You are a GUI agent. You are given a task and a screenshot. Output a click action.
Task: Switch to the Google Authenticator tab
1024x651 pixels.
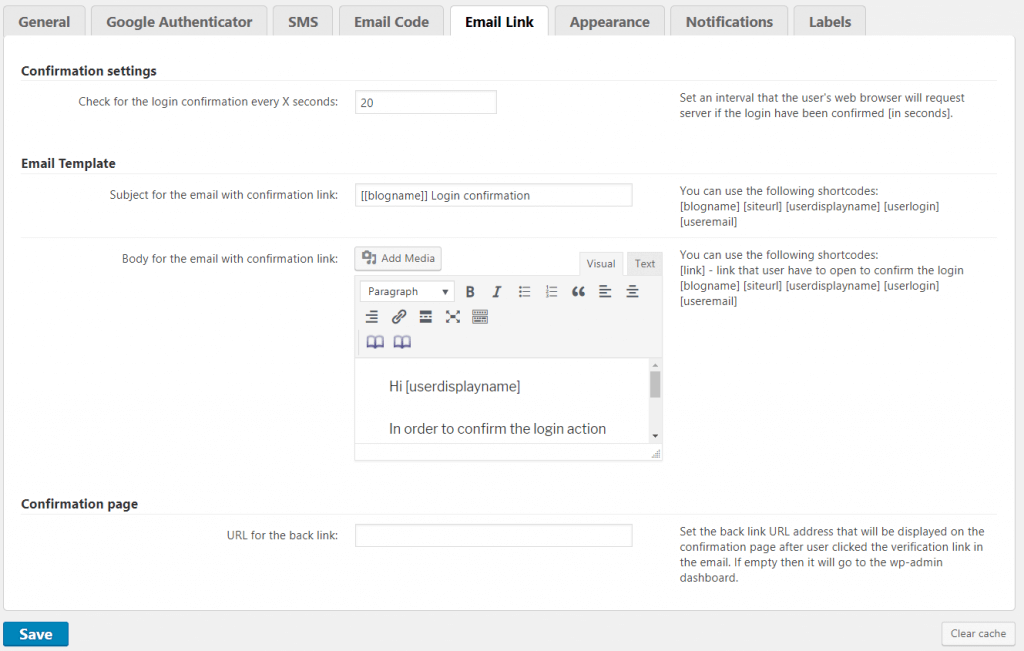(179, 21)
